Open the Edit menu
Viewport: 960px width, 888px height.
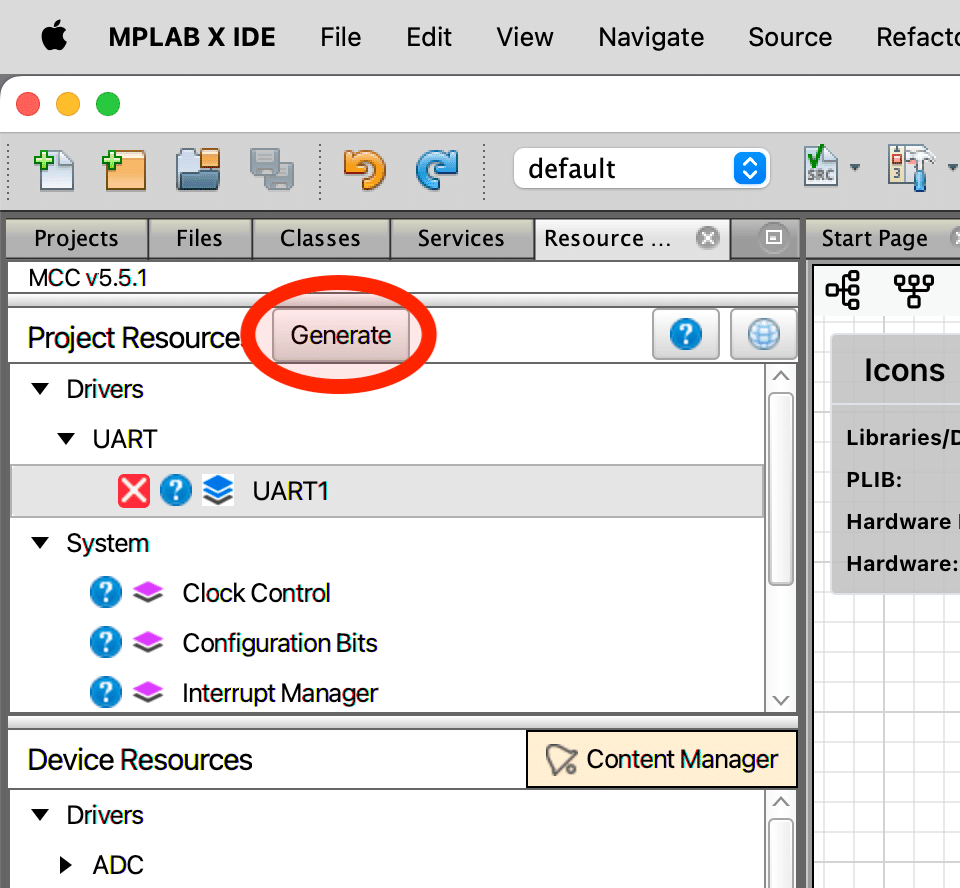click(429, 37)
